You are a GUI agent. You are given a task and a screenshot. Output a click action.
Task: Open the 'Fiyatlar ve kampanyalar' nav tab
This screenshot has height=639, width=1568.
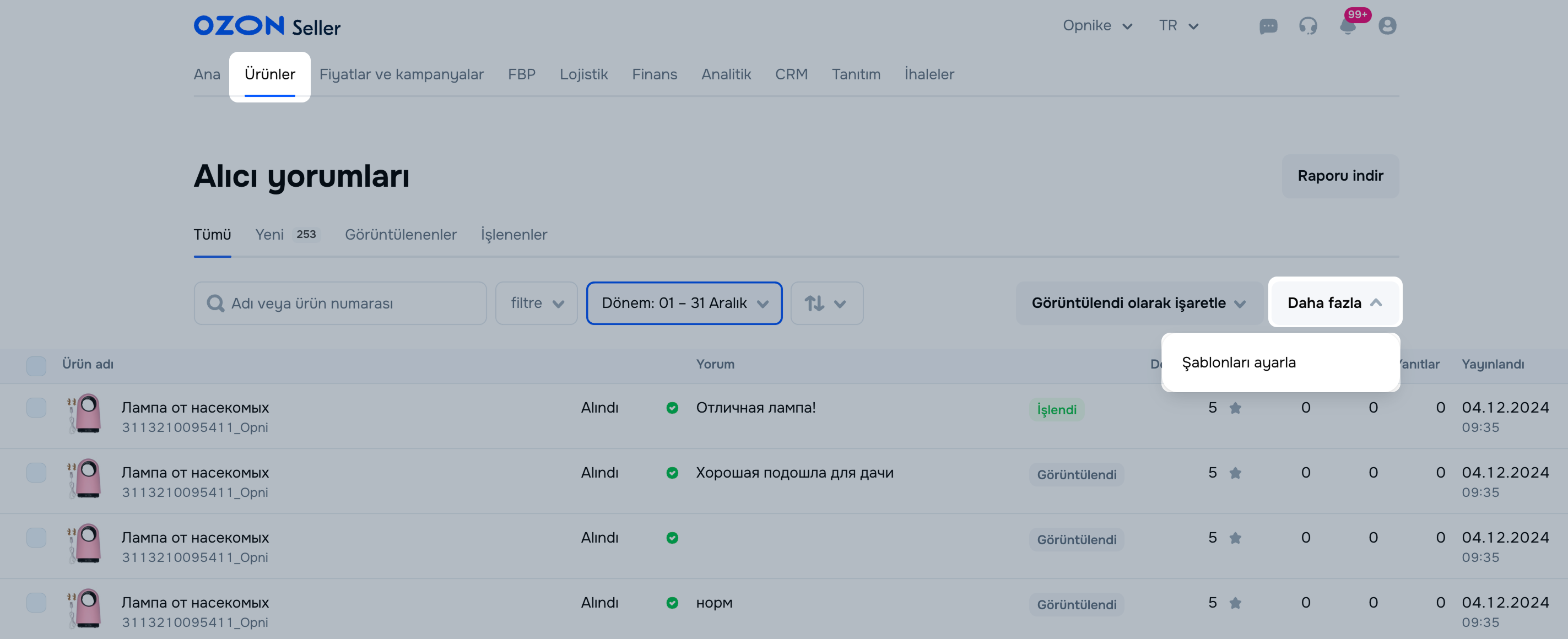click(x=401, y=74)
